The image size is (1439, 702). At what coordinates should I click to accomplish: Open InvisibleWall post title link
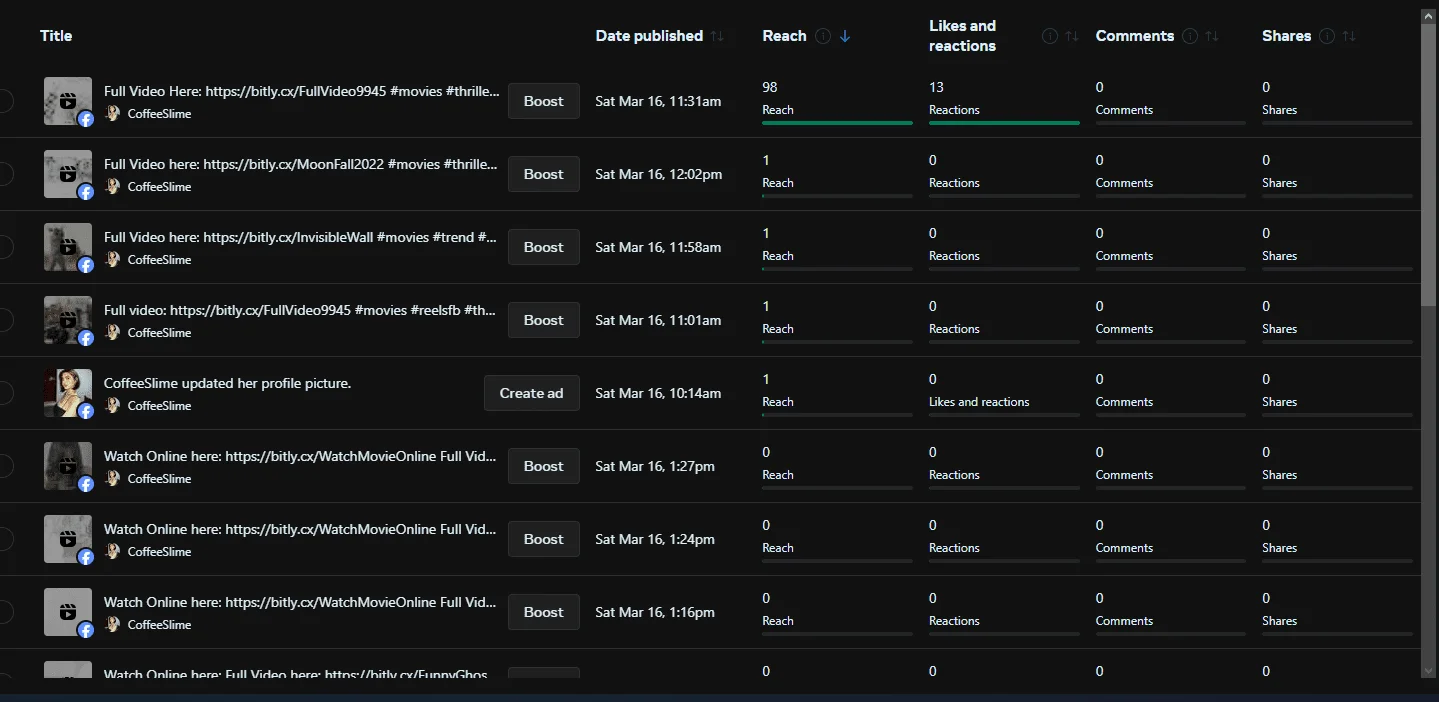pyautogui.click(x=301, y=237)
